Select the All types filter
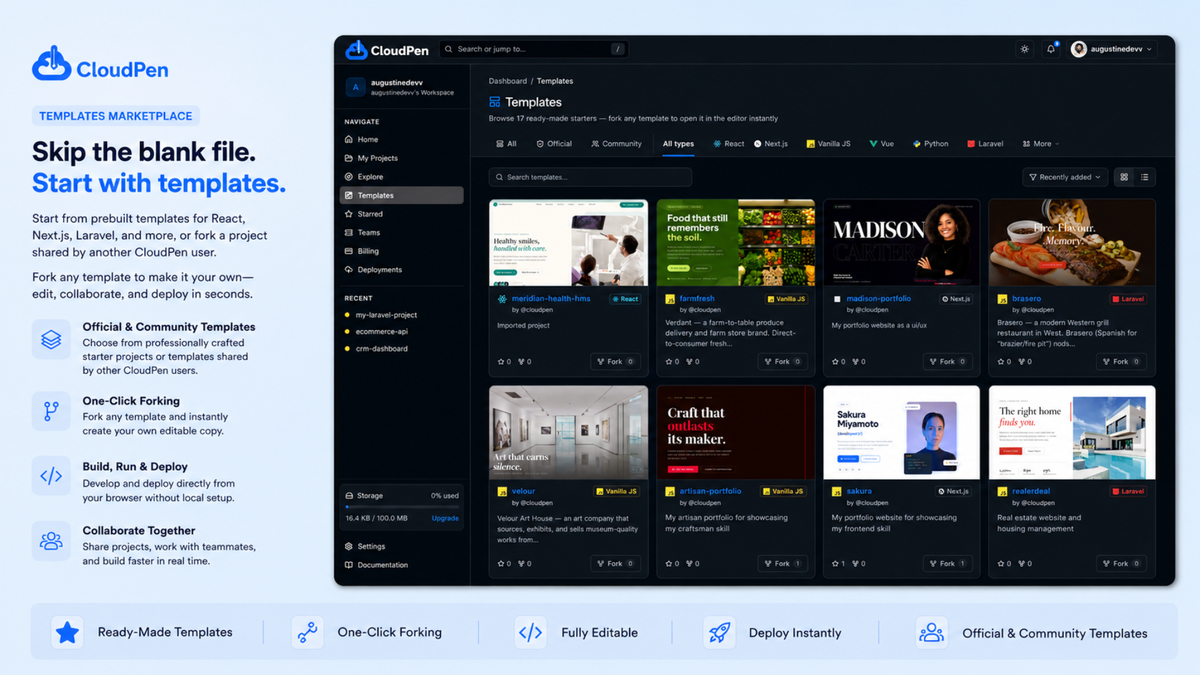Image resolution: width=1200 pixels, height=675 pixels. click(x=678, y=144)
